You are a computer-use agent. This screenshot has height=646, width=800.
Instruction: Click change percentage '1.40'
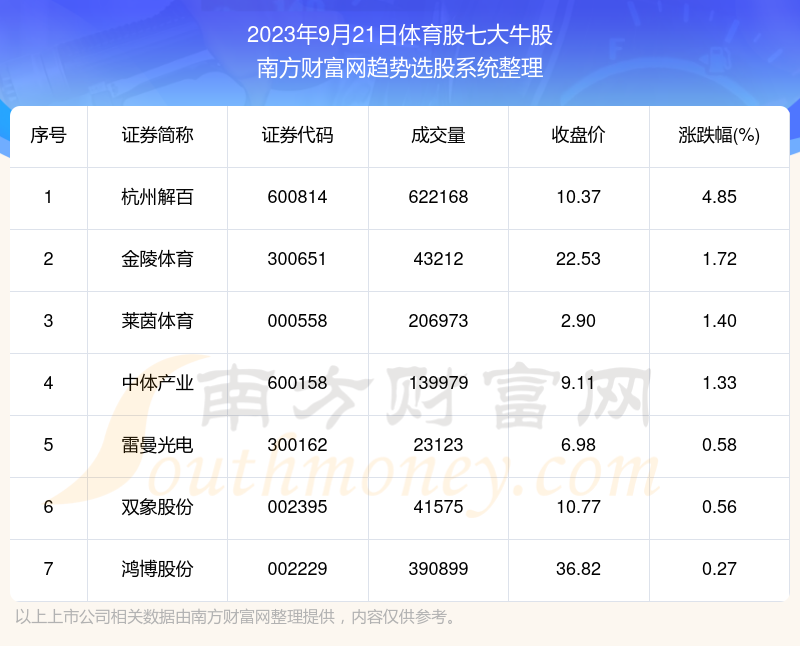coord(719,321)
